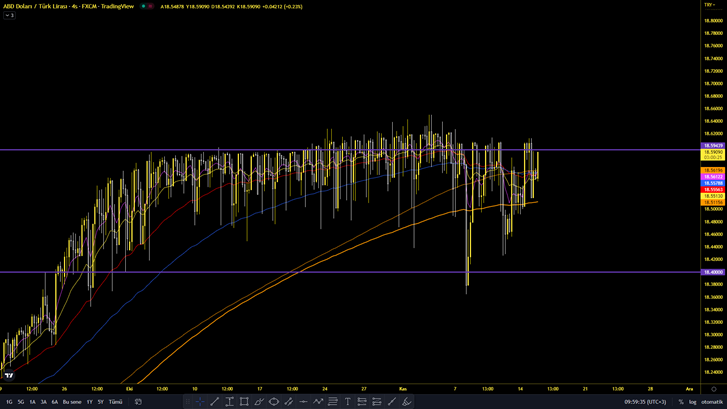727x409 pixels.
Task: Open the go-to-date calendar icon
Action: (138, 402)
